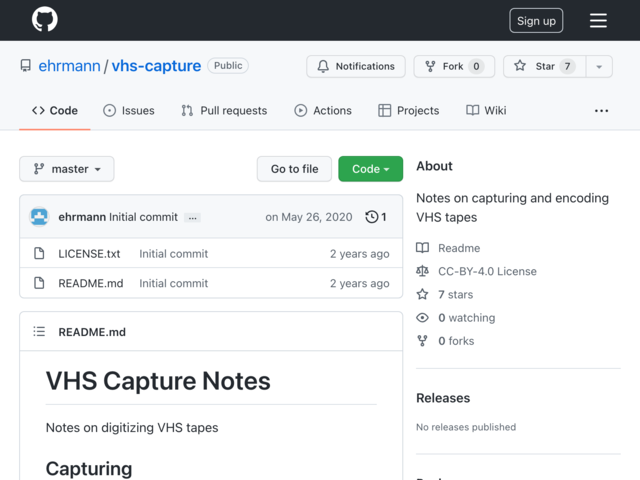Click the star count badge 7

[x=567, y=66]
